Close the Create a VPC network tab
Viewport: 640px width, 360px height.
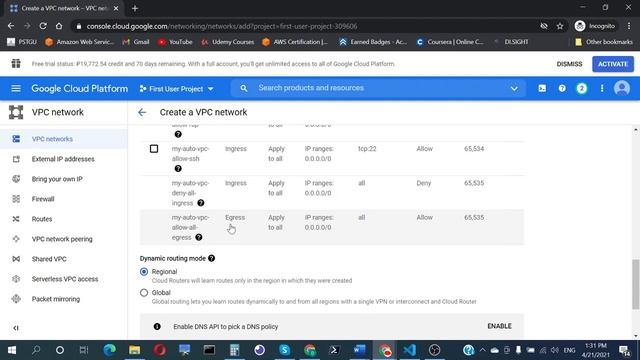coord(116,8)
